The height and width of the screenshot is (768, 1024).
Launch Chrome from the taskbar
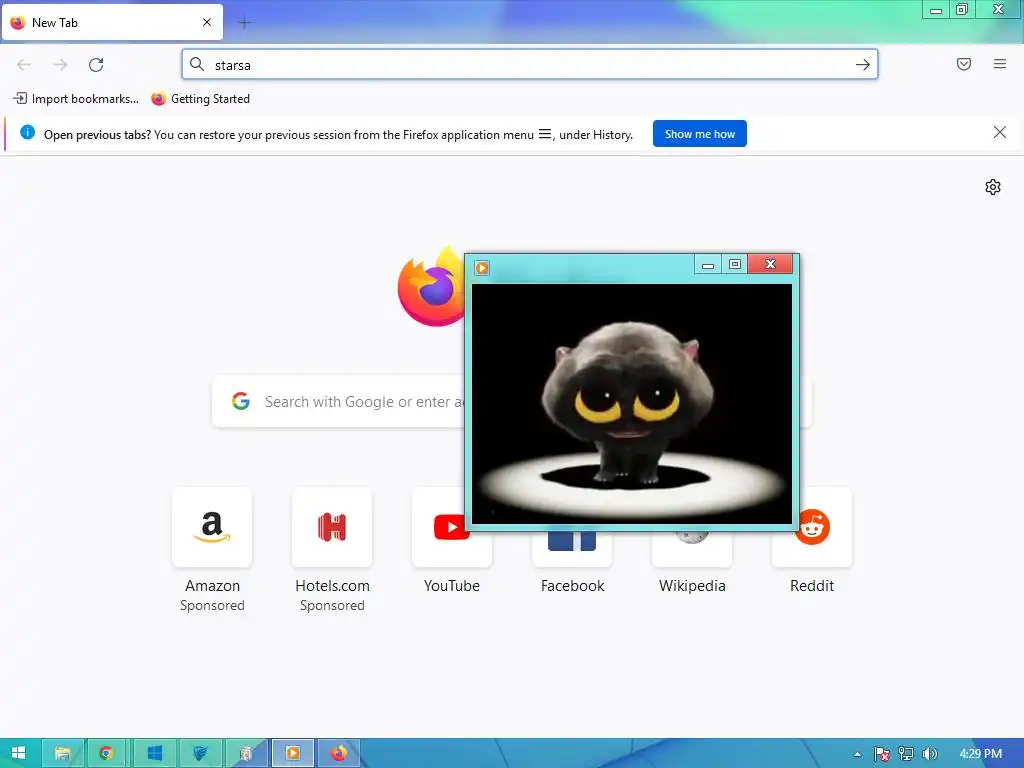pos(106,754)
